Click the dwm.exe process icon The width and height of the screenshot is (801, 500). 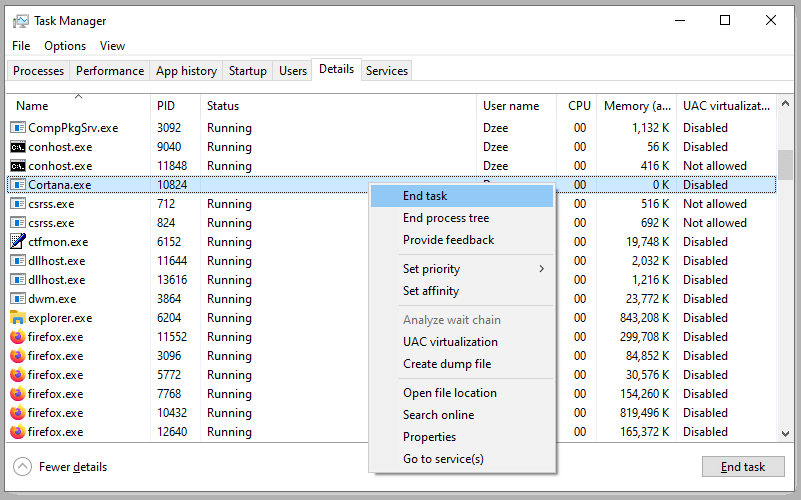point(18,299)
